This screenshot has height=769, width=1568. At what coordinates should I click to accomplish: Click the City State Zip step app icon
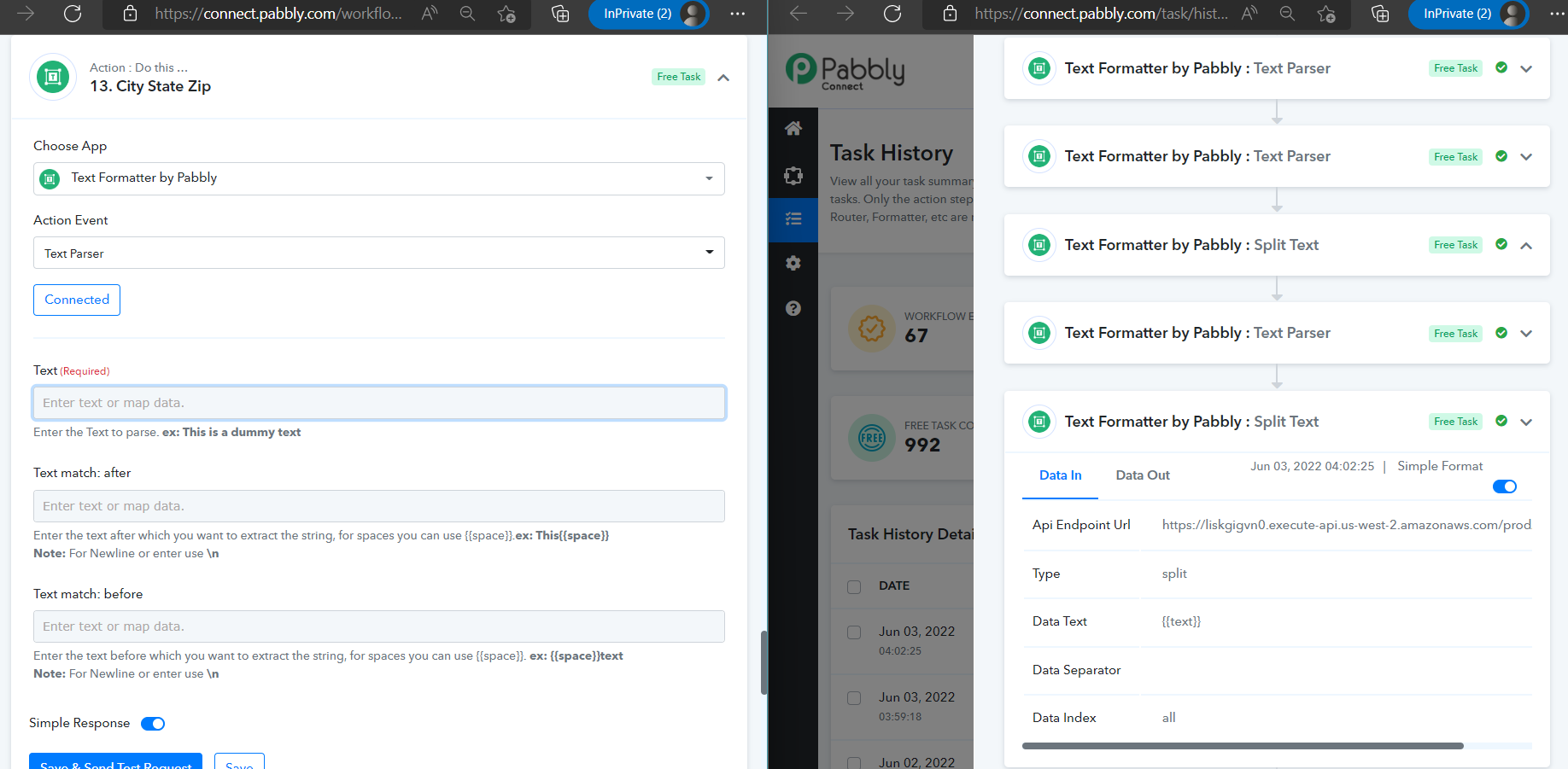(x=53, y=77)
